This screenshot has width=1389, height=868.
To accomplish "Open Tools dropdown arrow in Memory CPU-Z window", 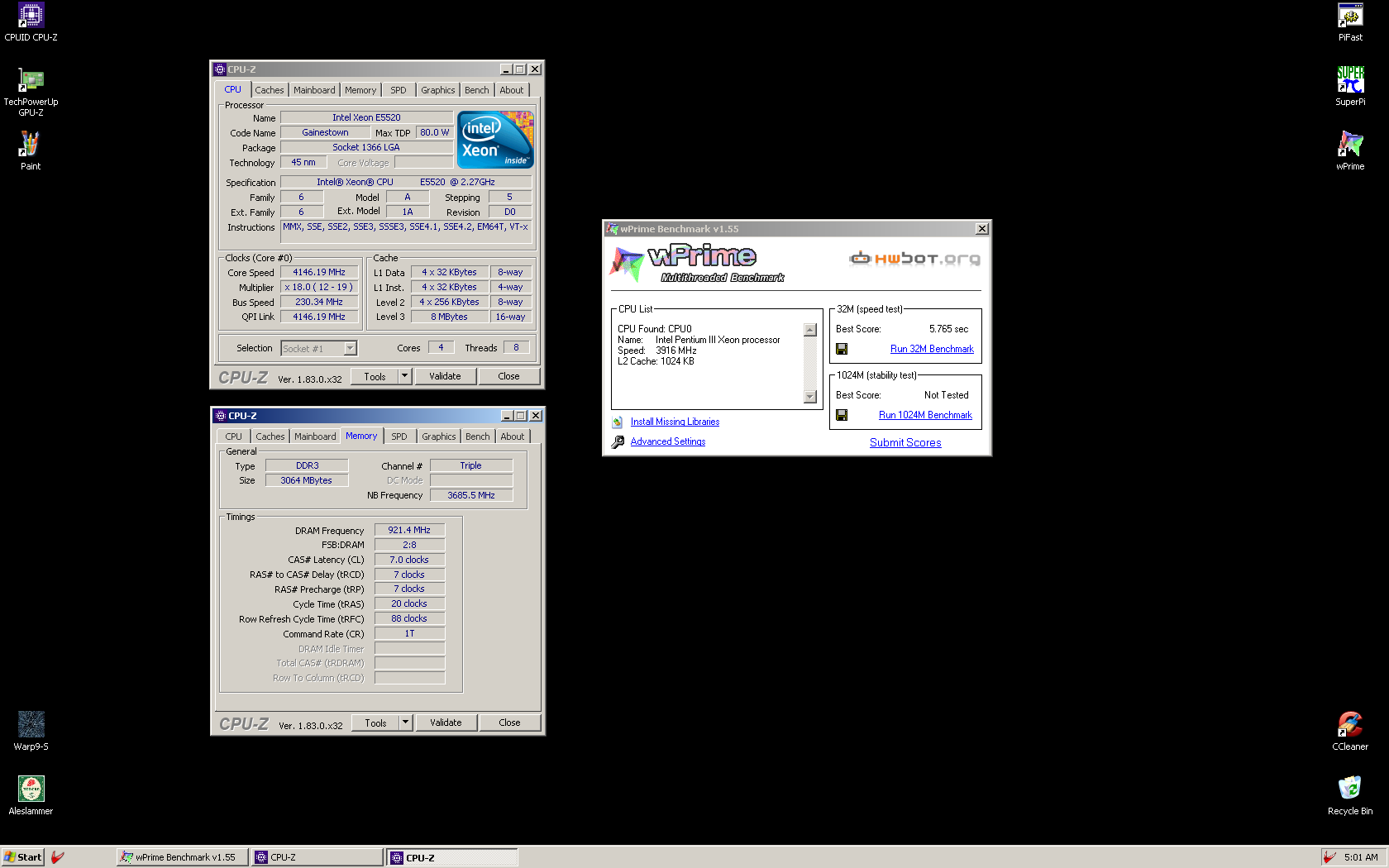I will coord(405,723).
